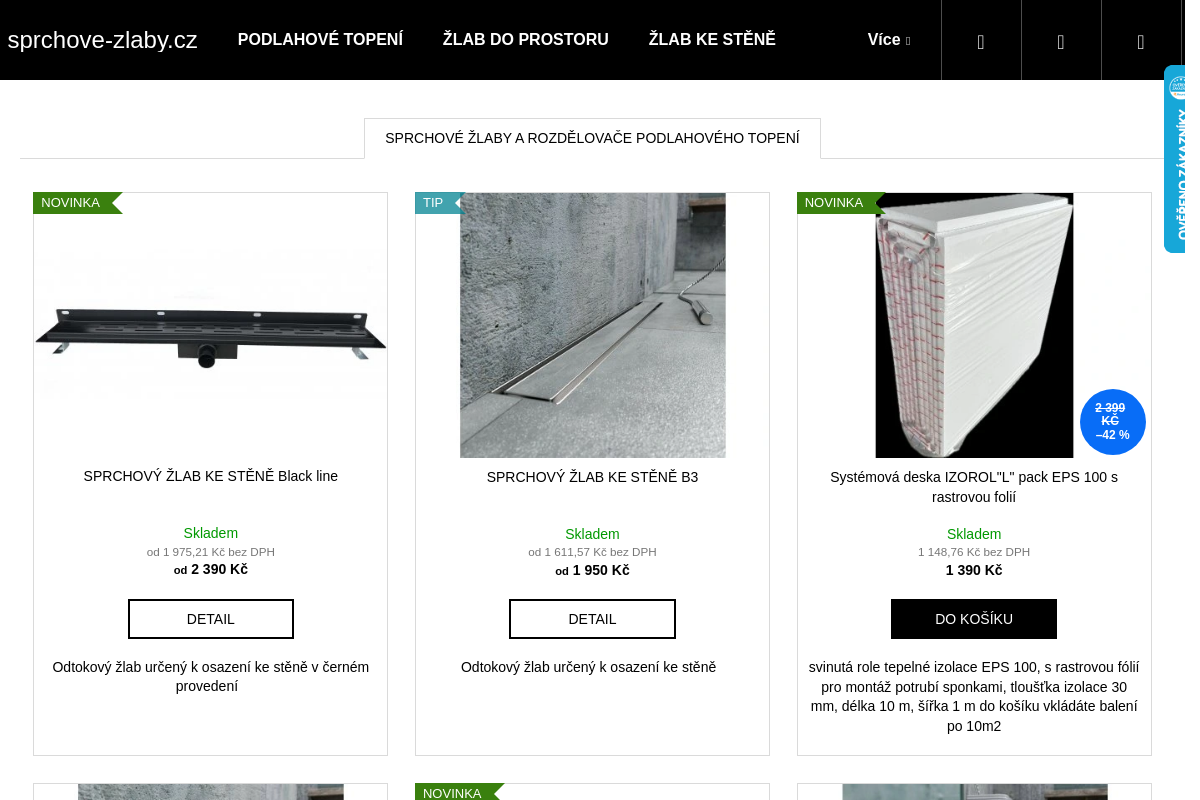Open the Podlahové topení menu
The width and height of the screenshot is (1200, 800).
320,40
